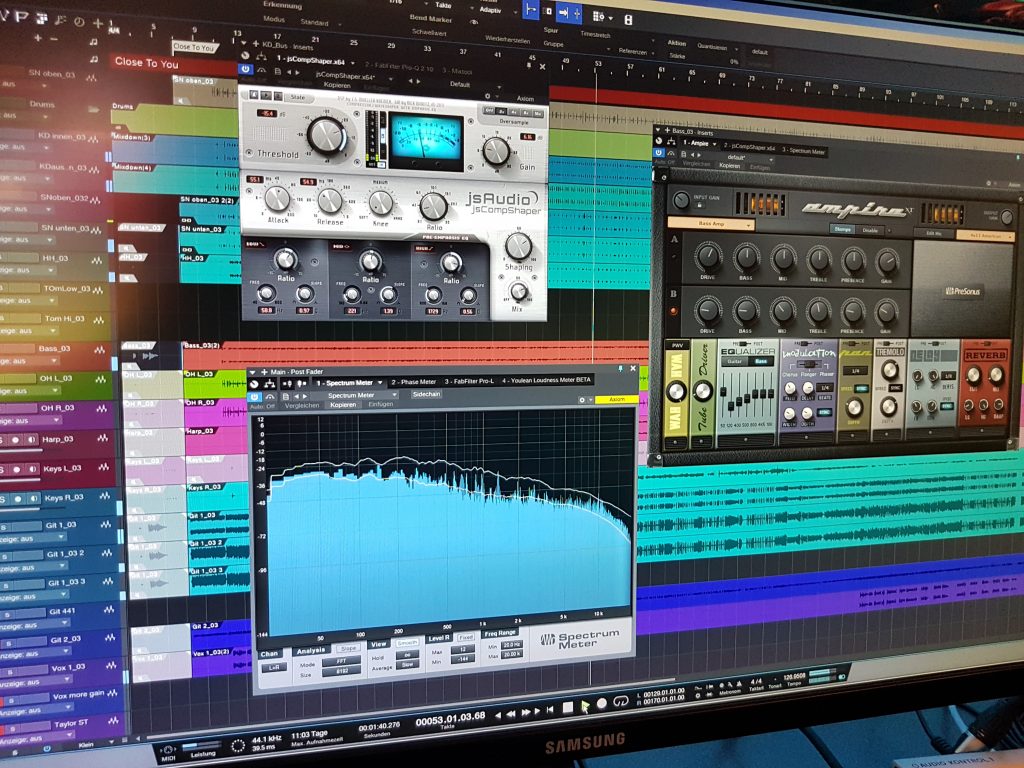Toggle the loop button in the transport bar
The image size is (1024, 768).
tap(621, 701)
